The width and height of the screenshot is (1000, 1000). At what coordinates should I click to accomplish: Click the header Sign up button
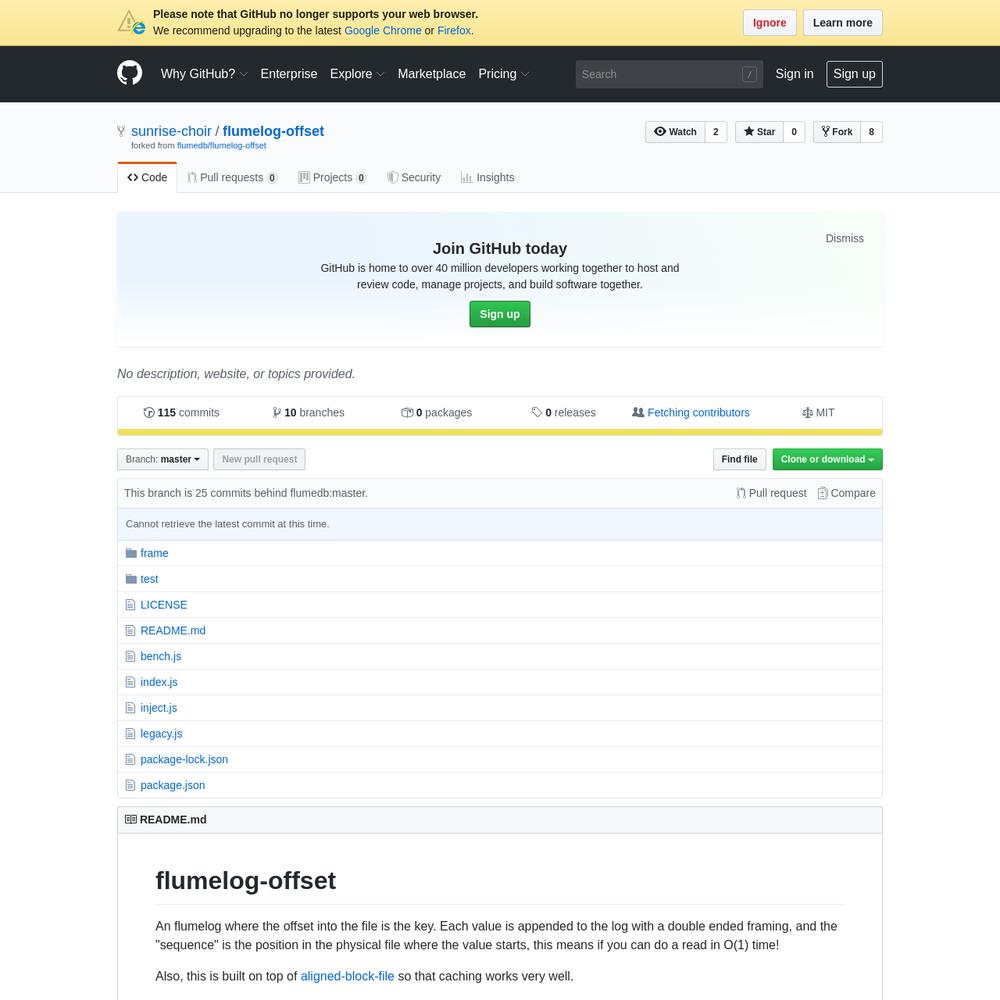(854, 74)
